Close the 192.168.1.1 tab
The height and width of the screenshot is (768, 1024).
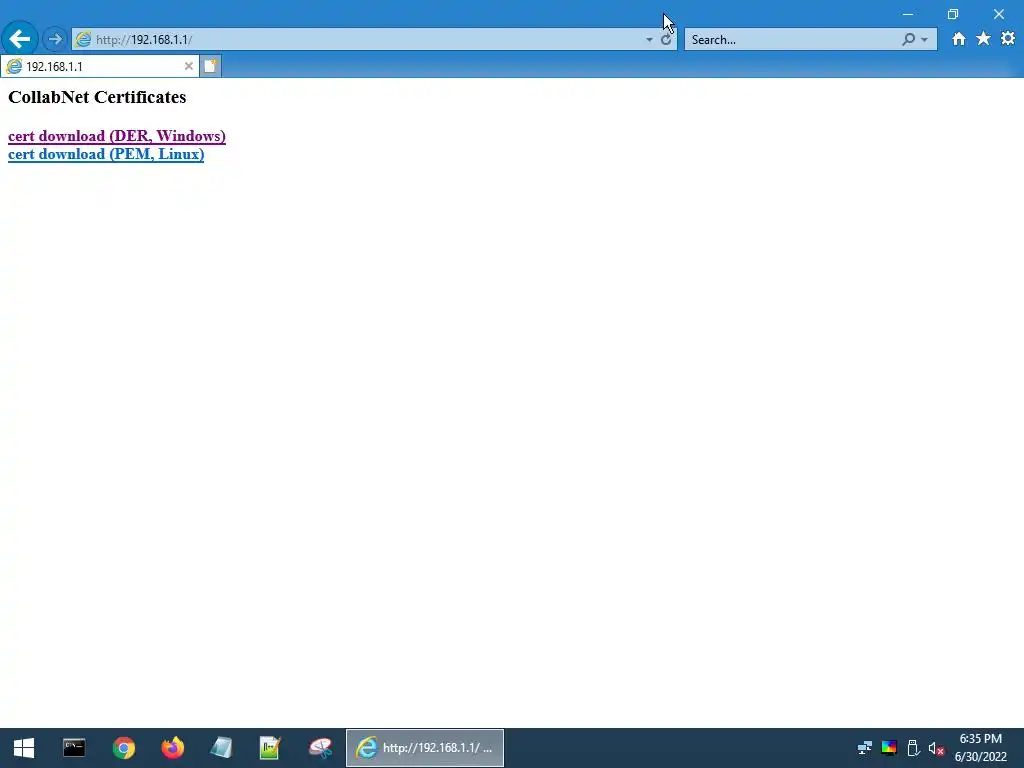(x=189, y=66)
